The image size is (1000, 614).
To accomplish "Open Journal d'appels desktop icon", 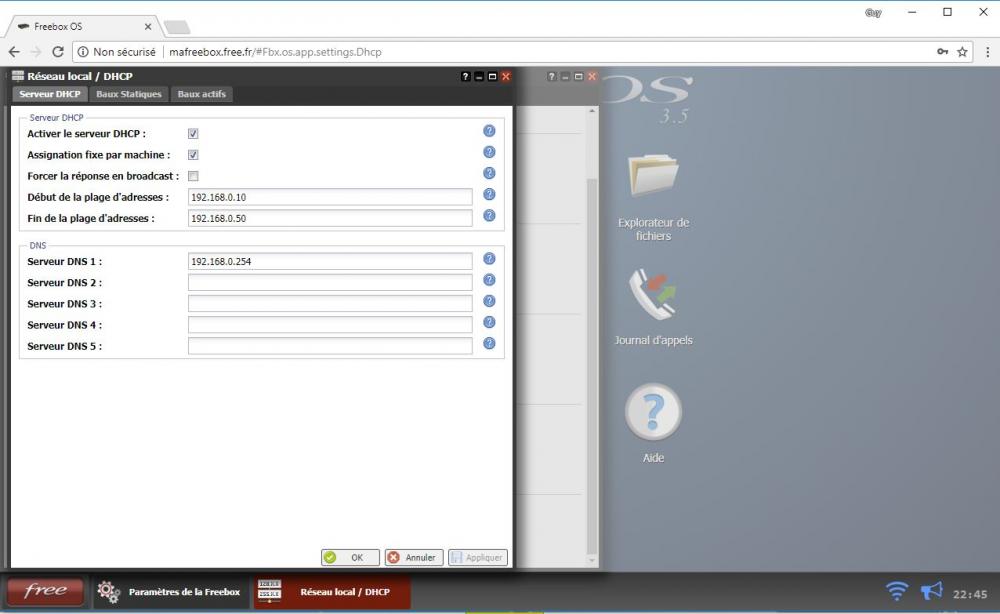I will [653, 307].
